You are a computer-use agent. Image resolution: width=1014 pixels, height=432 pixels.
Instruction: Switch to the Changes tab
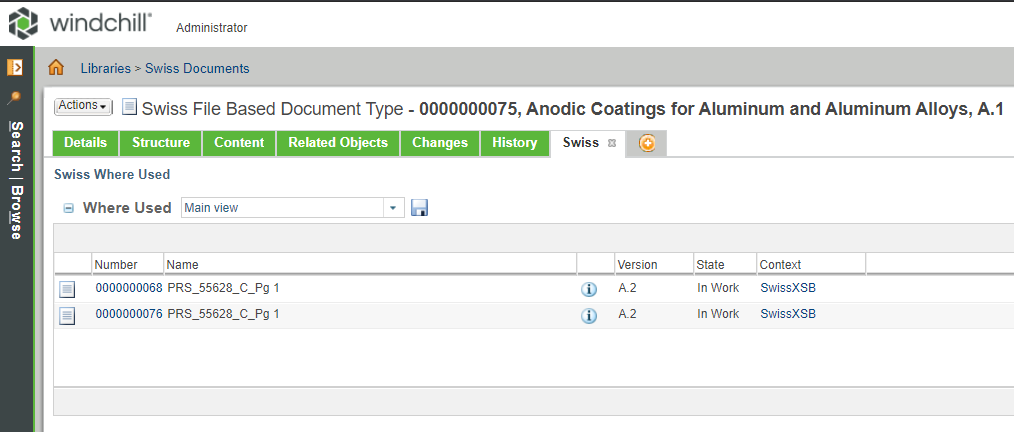pyautogui.click(x=440, y=143)
